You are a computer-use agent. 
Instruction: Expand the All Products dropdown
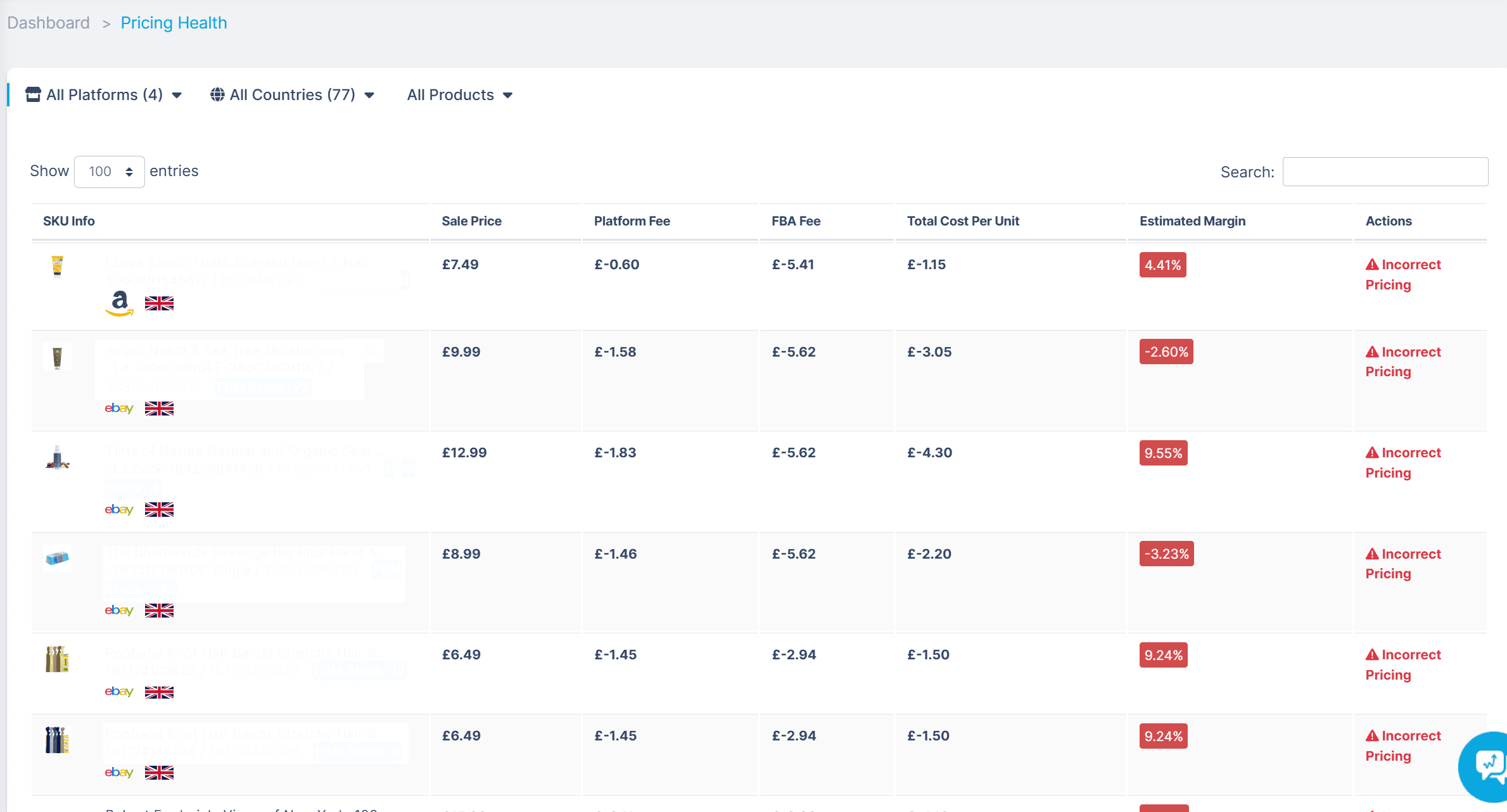click(x=460, y=94)
